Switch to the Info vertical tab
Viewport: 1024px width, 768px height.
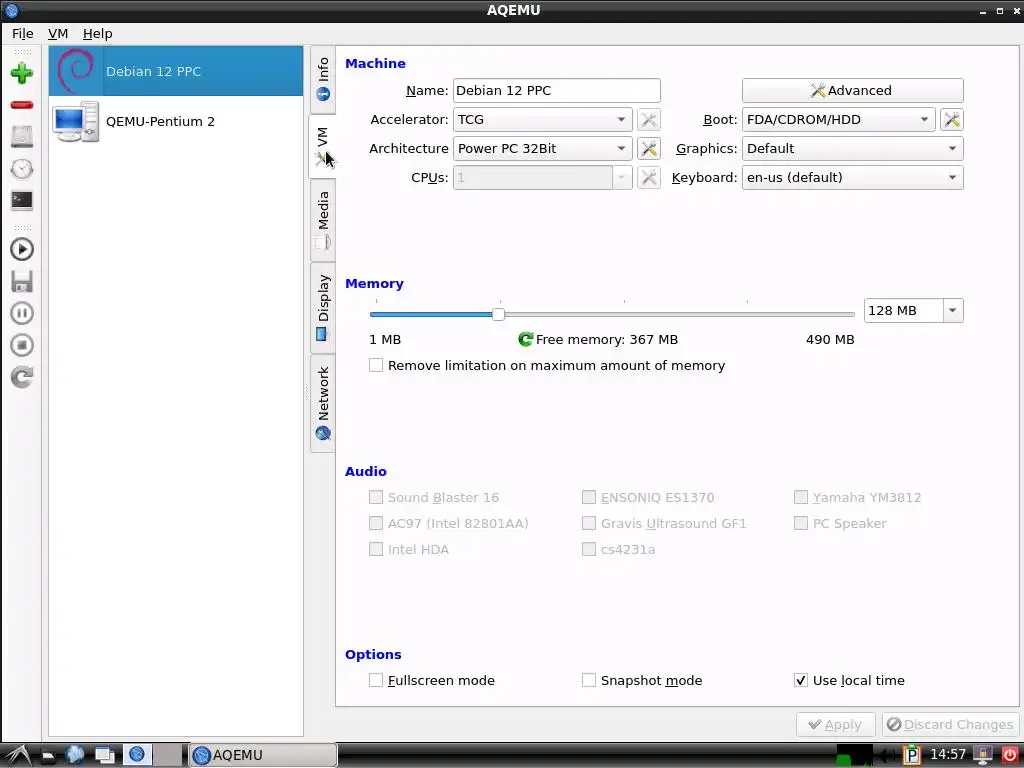323,79
